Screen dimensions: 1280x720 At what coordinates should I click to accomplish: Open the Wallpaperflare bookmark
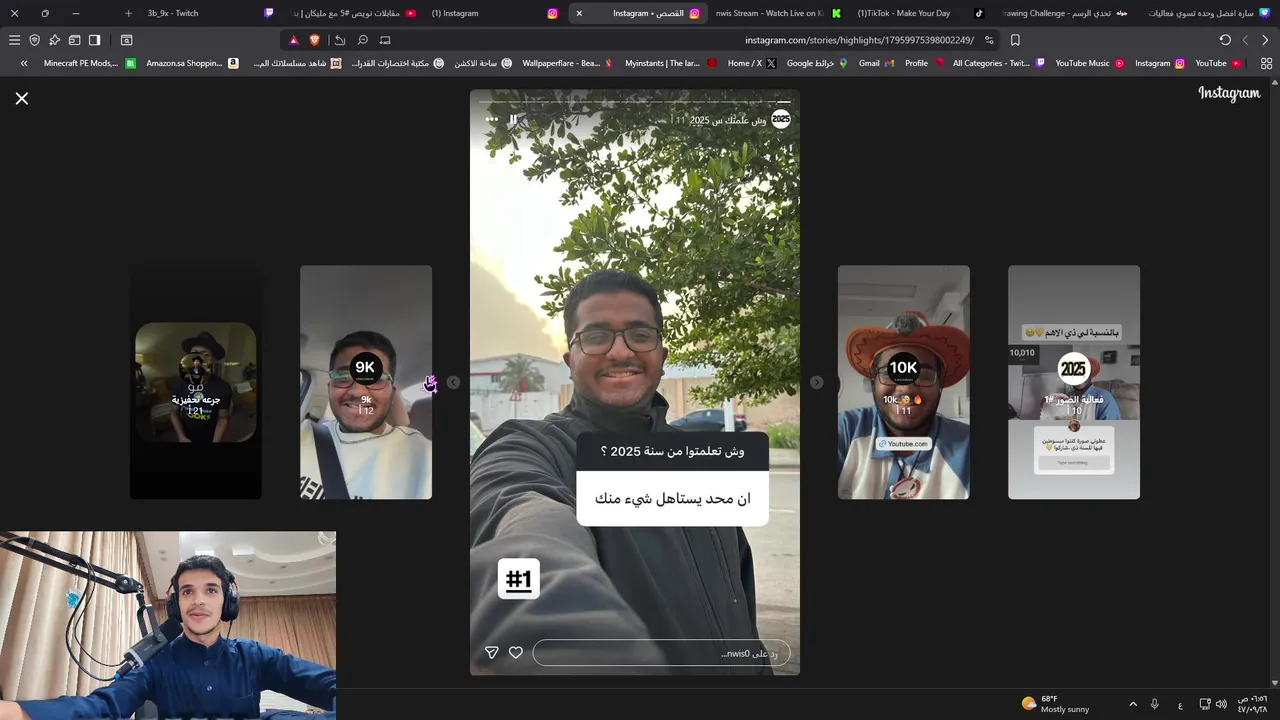pyautogui.click(x=568, y=63)
